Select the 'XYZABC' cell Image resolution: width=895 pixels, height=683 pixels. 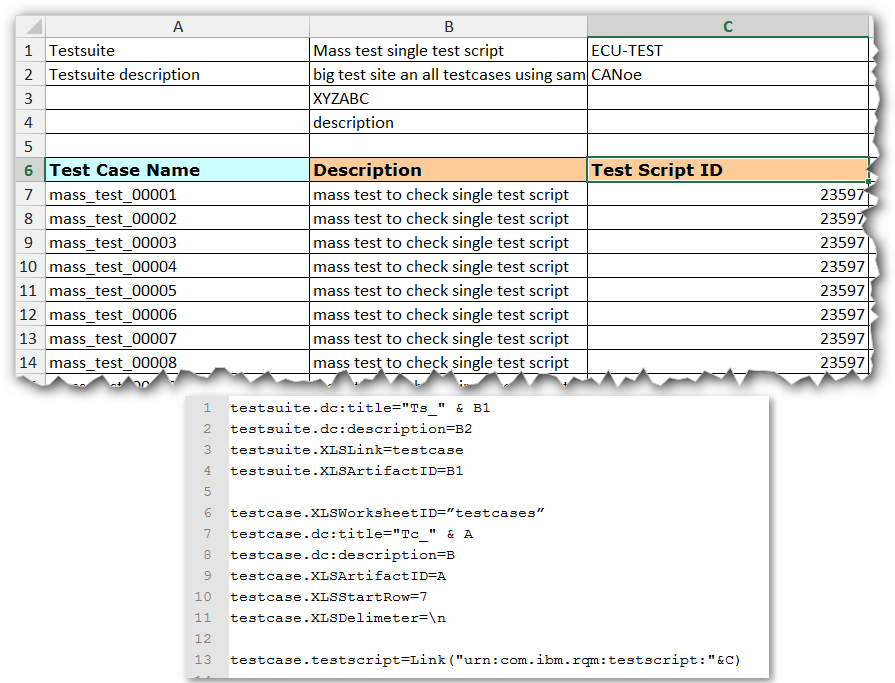coord(448,98)
